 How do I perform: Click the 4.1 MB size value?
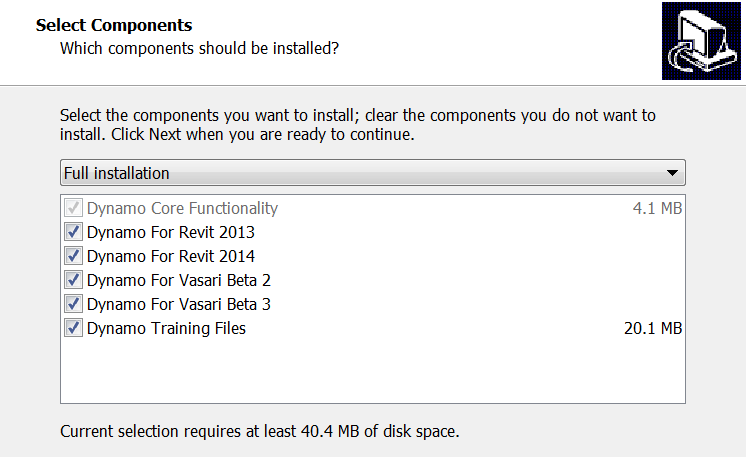click(656, 209)
